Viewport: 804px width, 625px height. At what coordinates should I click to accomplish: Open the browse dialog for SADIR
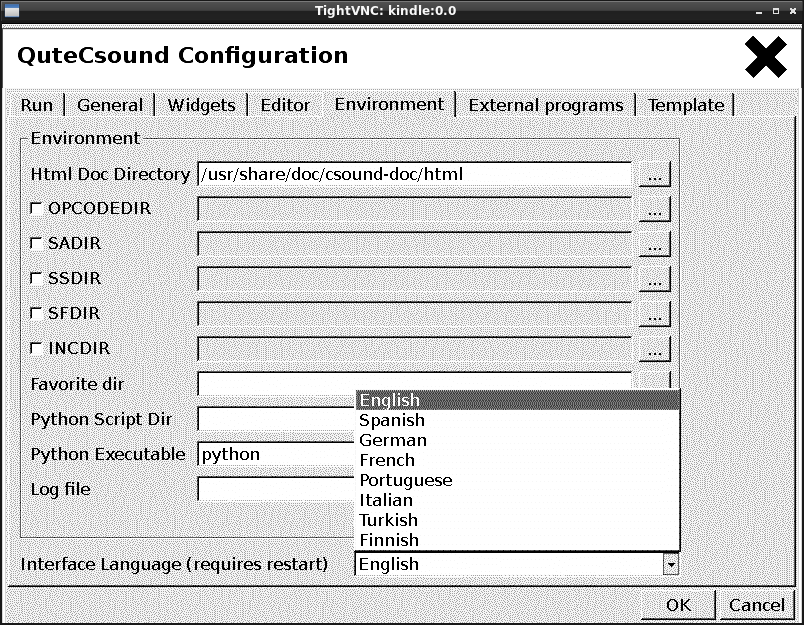click(655, 244)
